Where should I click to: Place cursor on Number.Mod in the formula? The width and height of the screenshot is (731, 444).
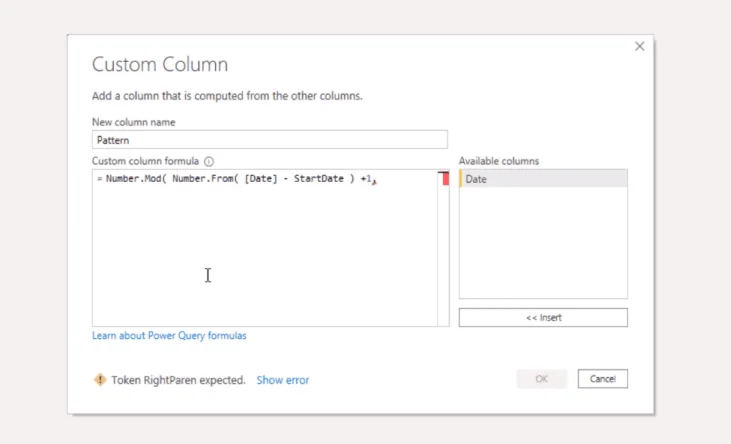133,179
